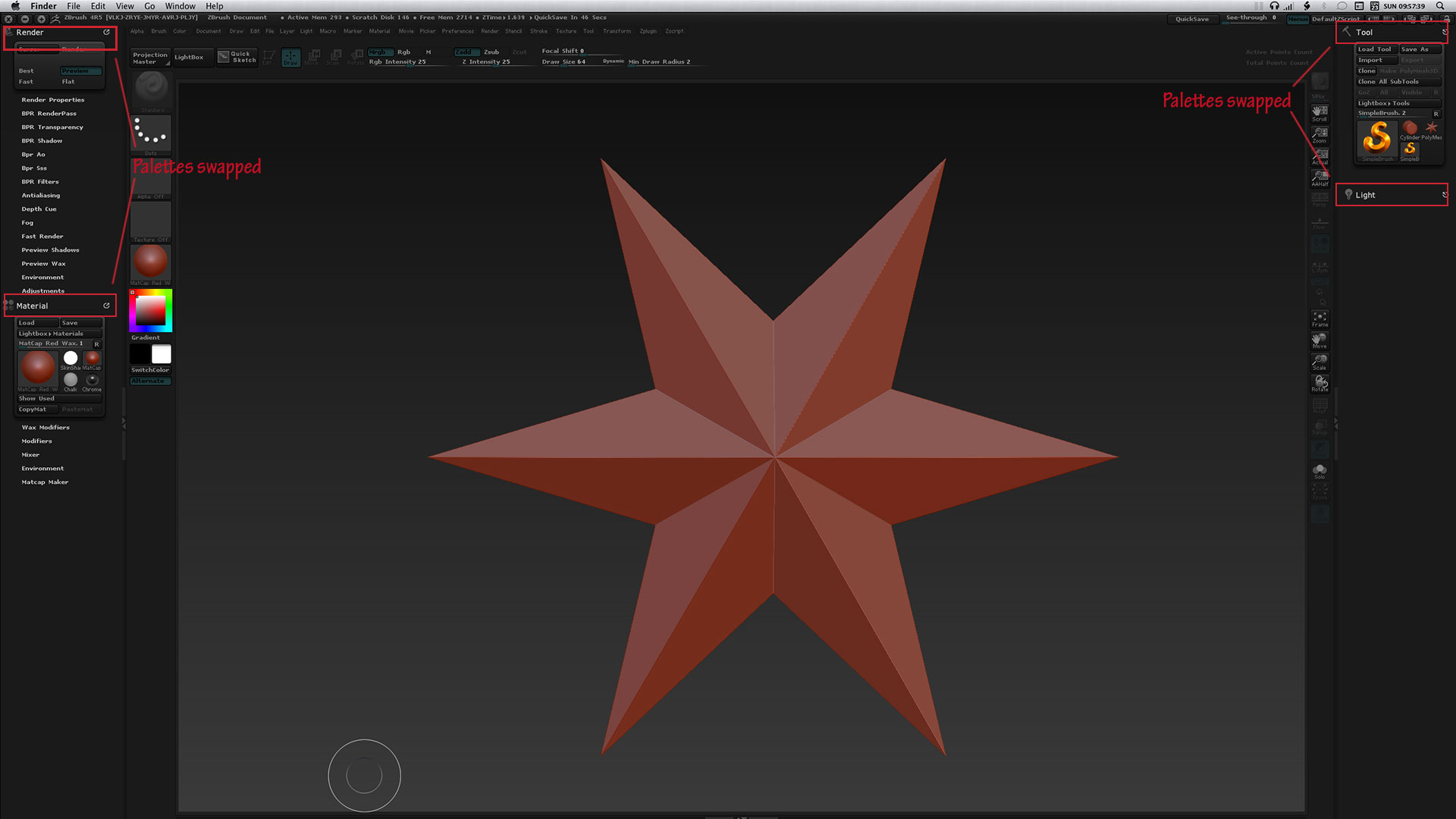This screenshot has height=819, width=1456.
Task: Click the Zoom canvas icon
Action: (x=1319, y=135)
